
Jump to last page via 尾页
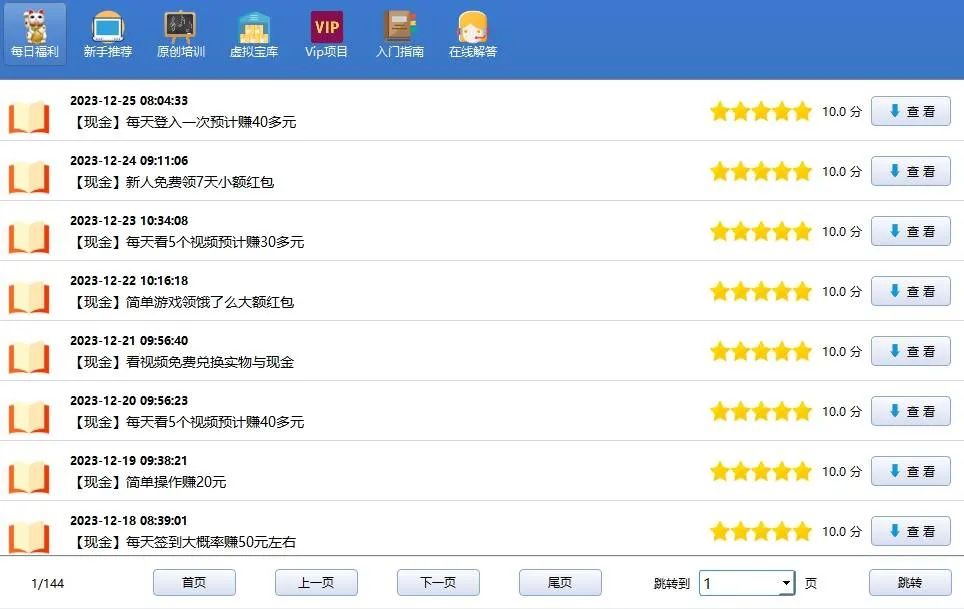(560, 582)
